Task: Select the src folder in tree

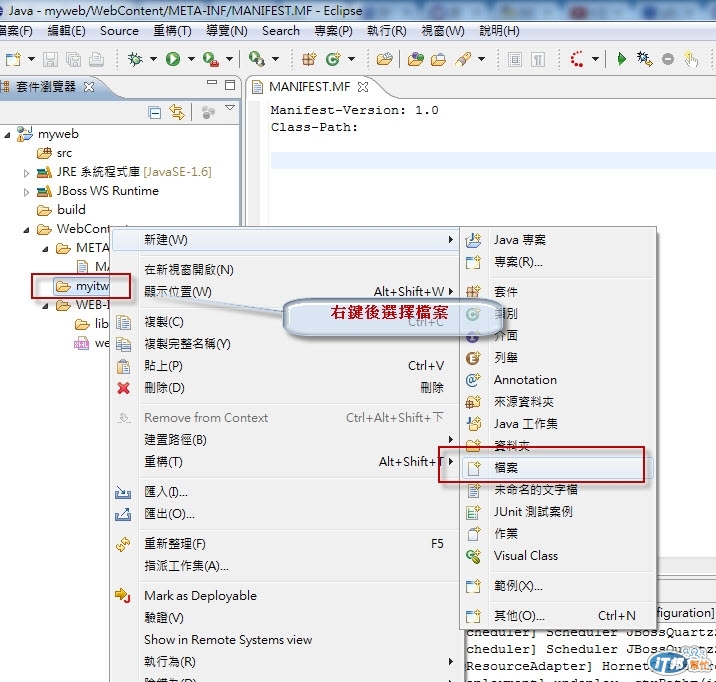Action: (54, 153)
